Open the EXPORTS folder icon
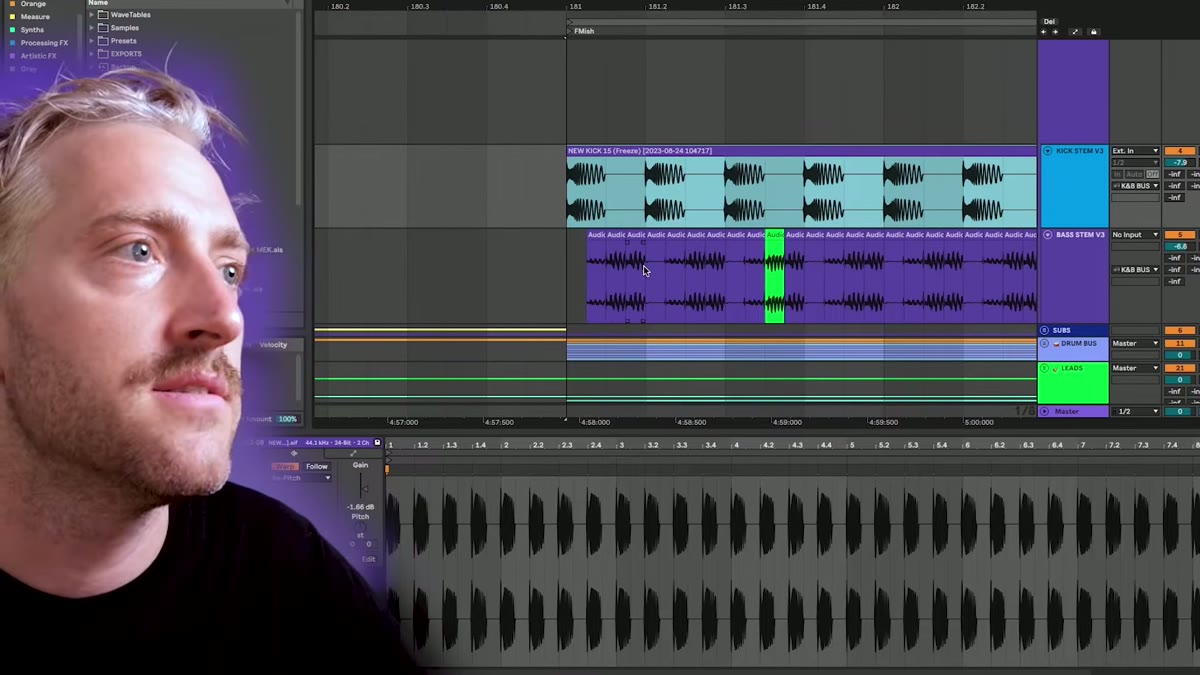1200x675 pixels. (x=103, y=54)
